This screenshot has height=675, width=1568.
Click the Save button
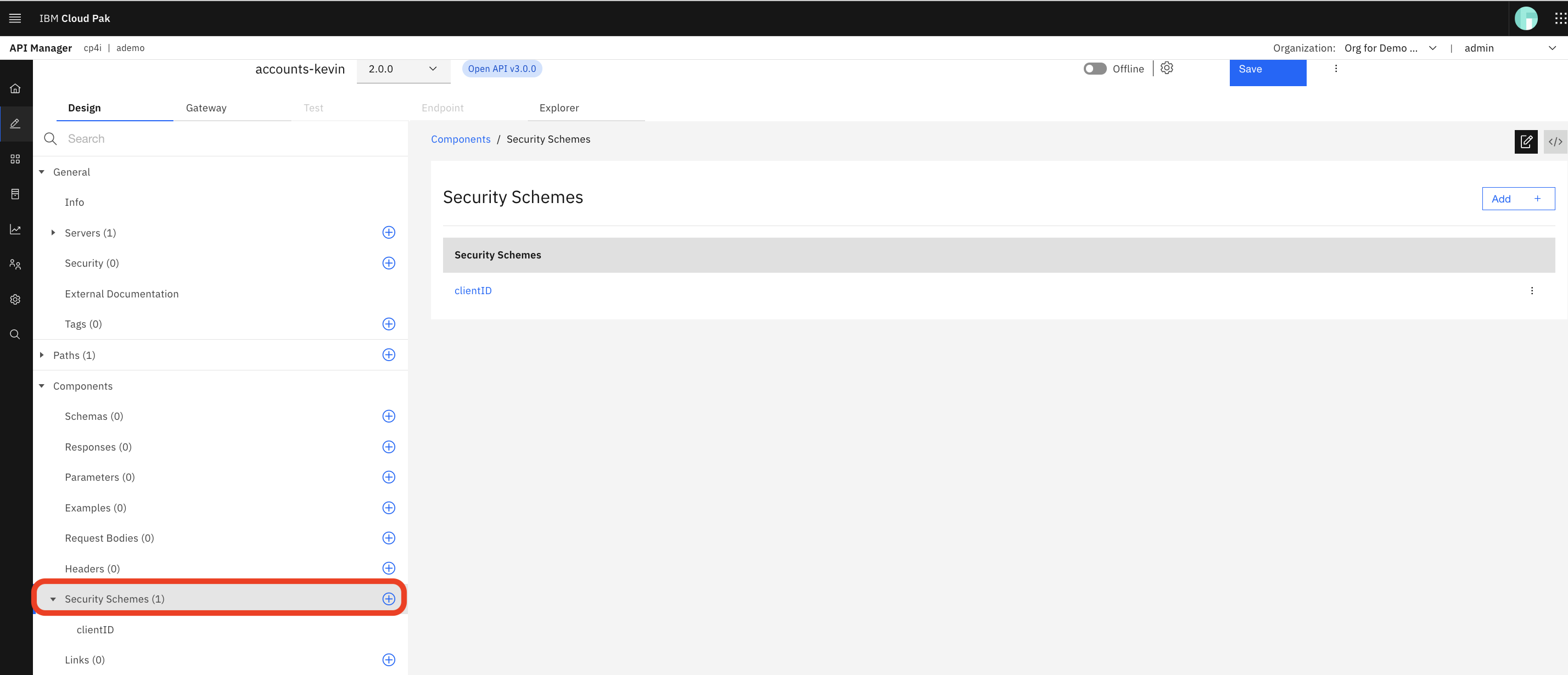click(x=1267, y=69)
